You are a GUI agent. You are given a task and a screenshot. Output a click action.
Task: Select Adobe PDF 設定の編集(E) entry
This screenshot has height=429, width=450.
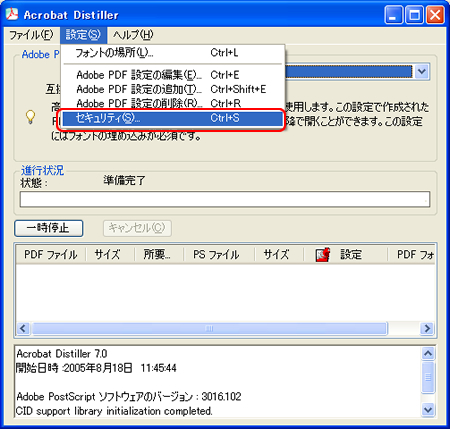(x=173, y=75)
